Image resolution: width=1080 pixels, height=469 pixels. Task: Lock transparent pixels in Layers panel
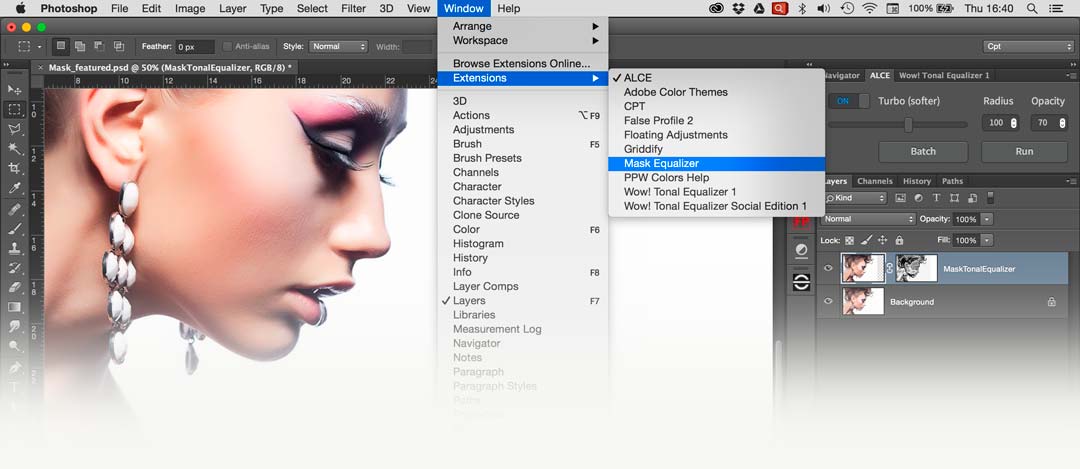tap(849, 240)
